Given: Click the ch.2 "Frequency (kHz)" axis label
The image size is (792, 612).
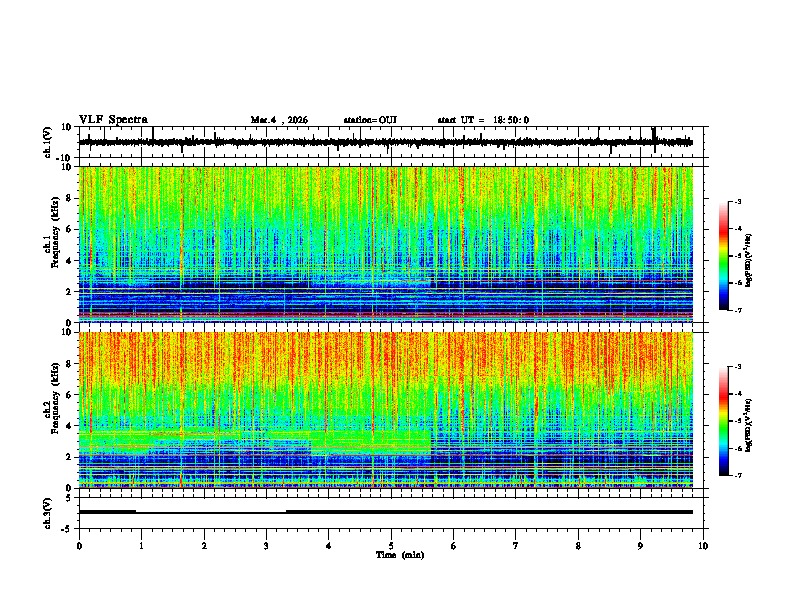Looking at the screenshot, I should click(55, 398).
